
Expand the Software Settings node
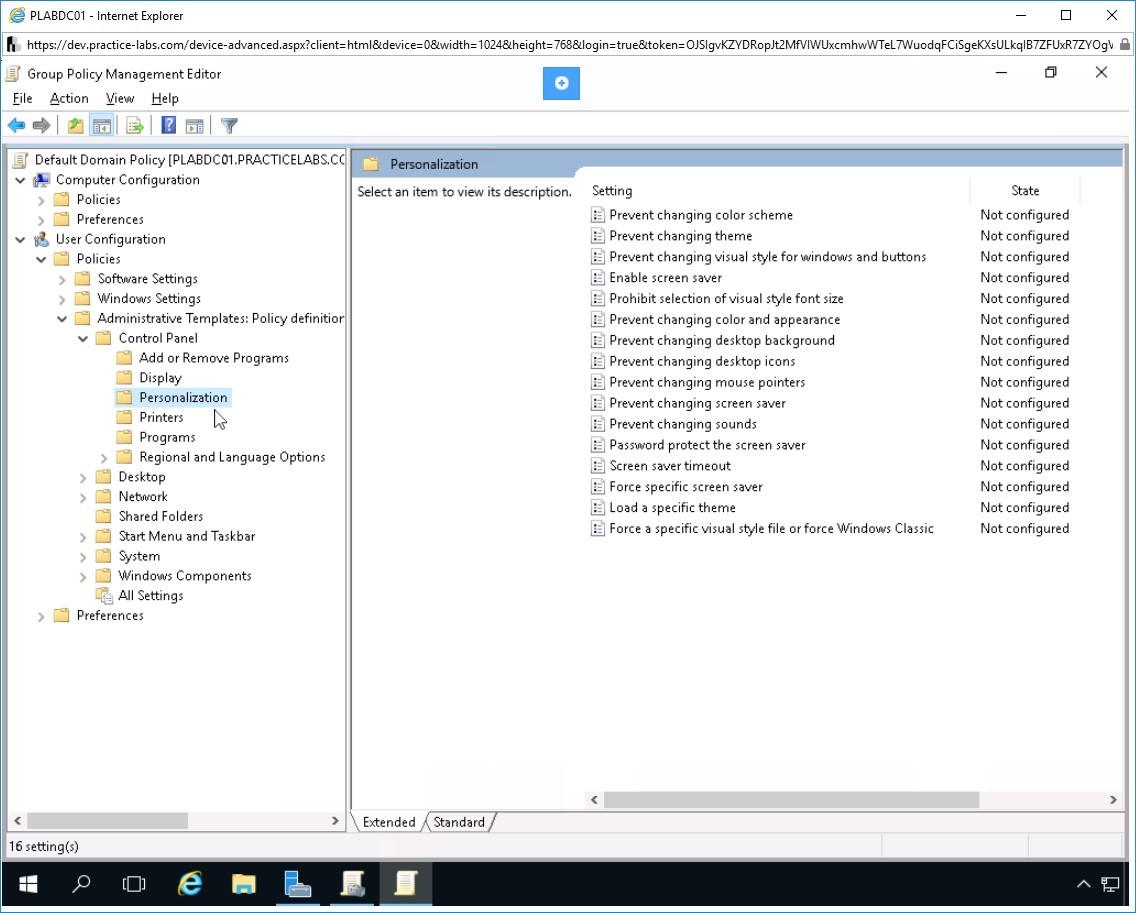coord(62,279)
